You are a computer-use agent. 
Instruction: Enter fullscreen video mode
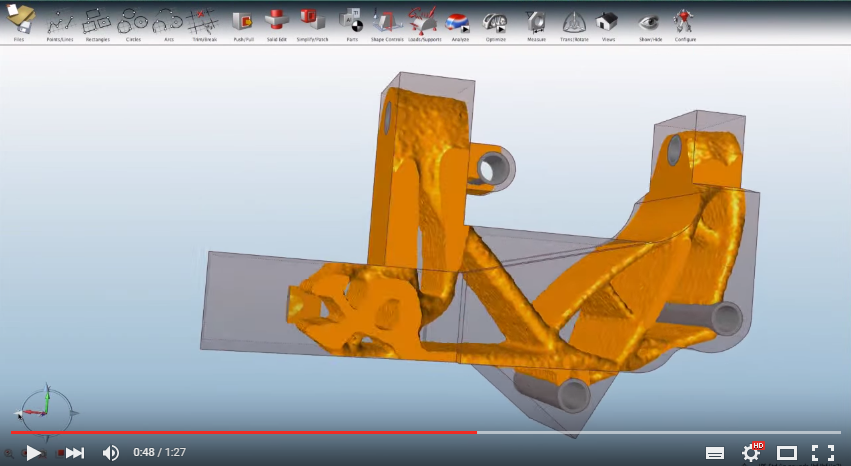click(x=822, y=453)
